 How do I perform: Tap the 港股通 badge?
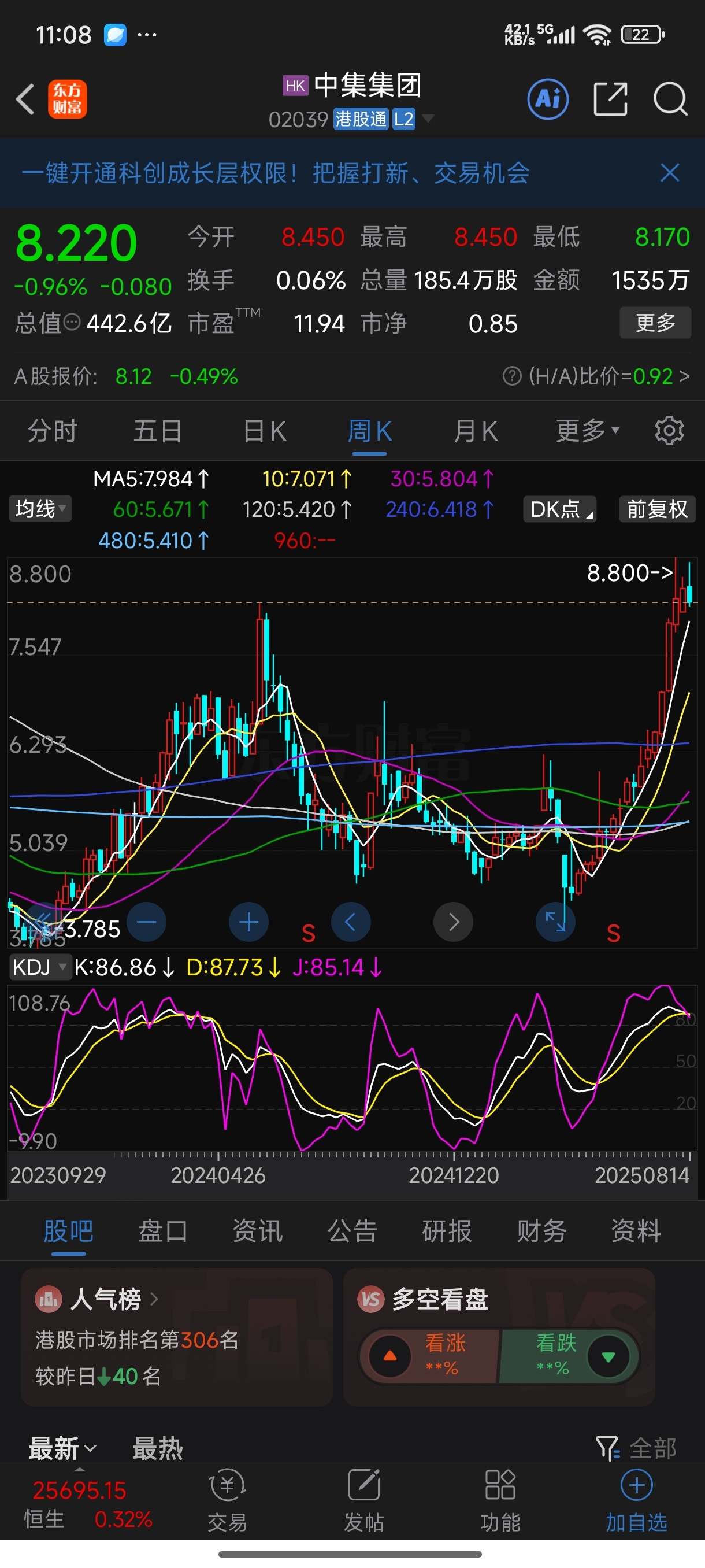click(361, 119)
